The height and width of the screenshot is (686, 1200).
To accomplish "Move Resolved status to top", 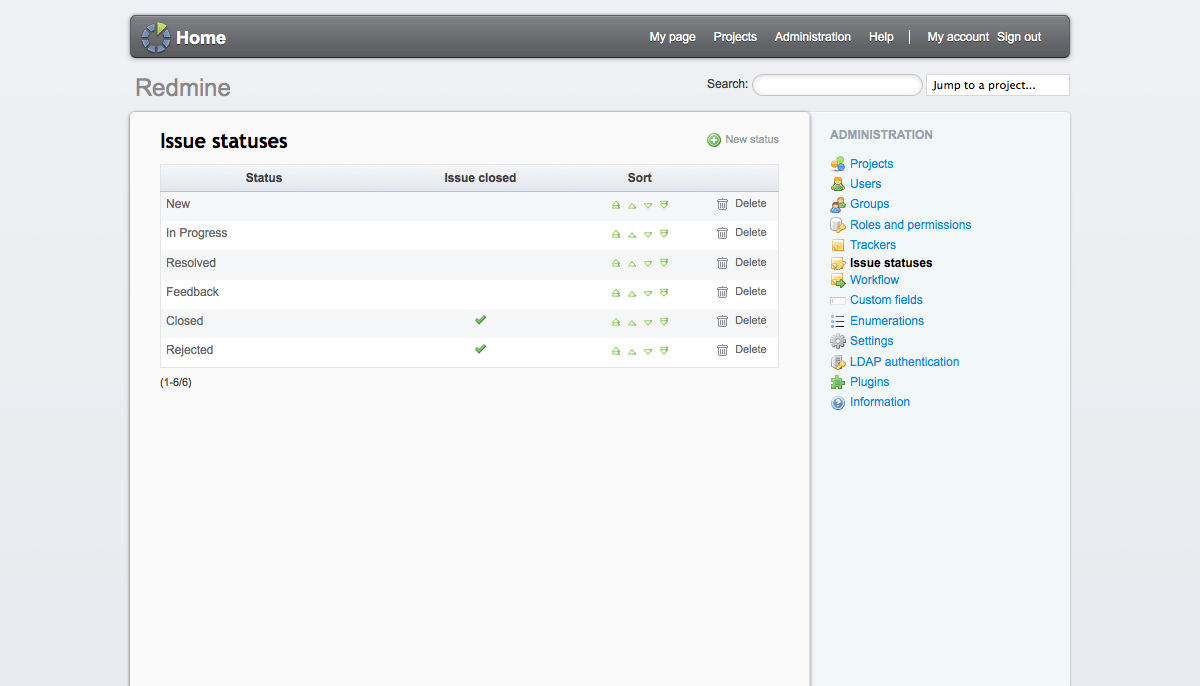I will [x=616, y=264].
